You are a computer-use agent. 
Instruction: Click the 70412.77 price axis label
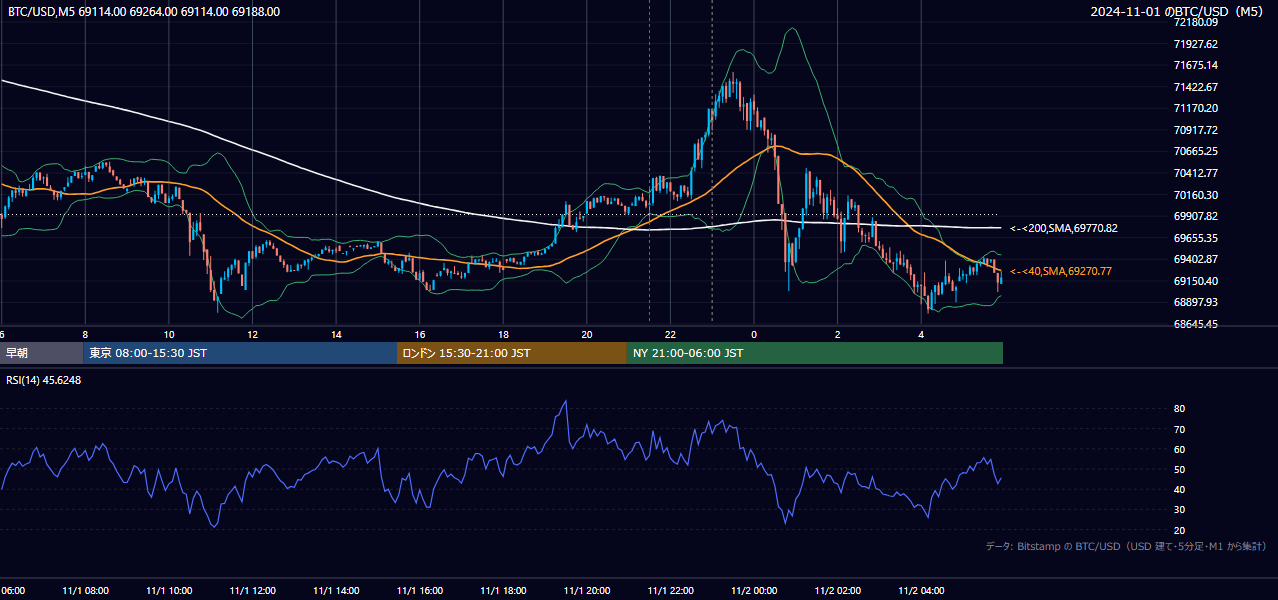click(x=1195, y=173)
